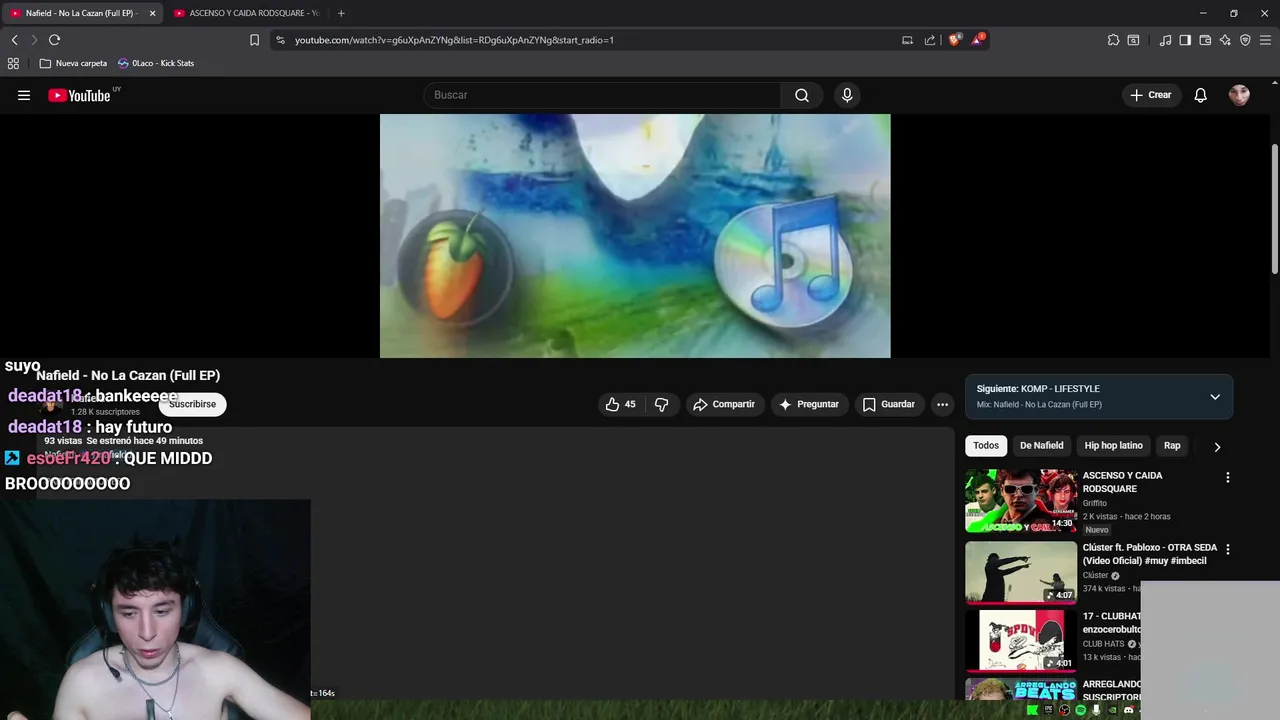Click the Compartir share button
1280x720 pixels.
point(723,404)
